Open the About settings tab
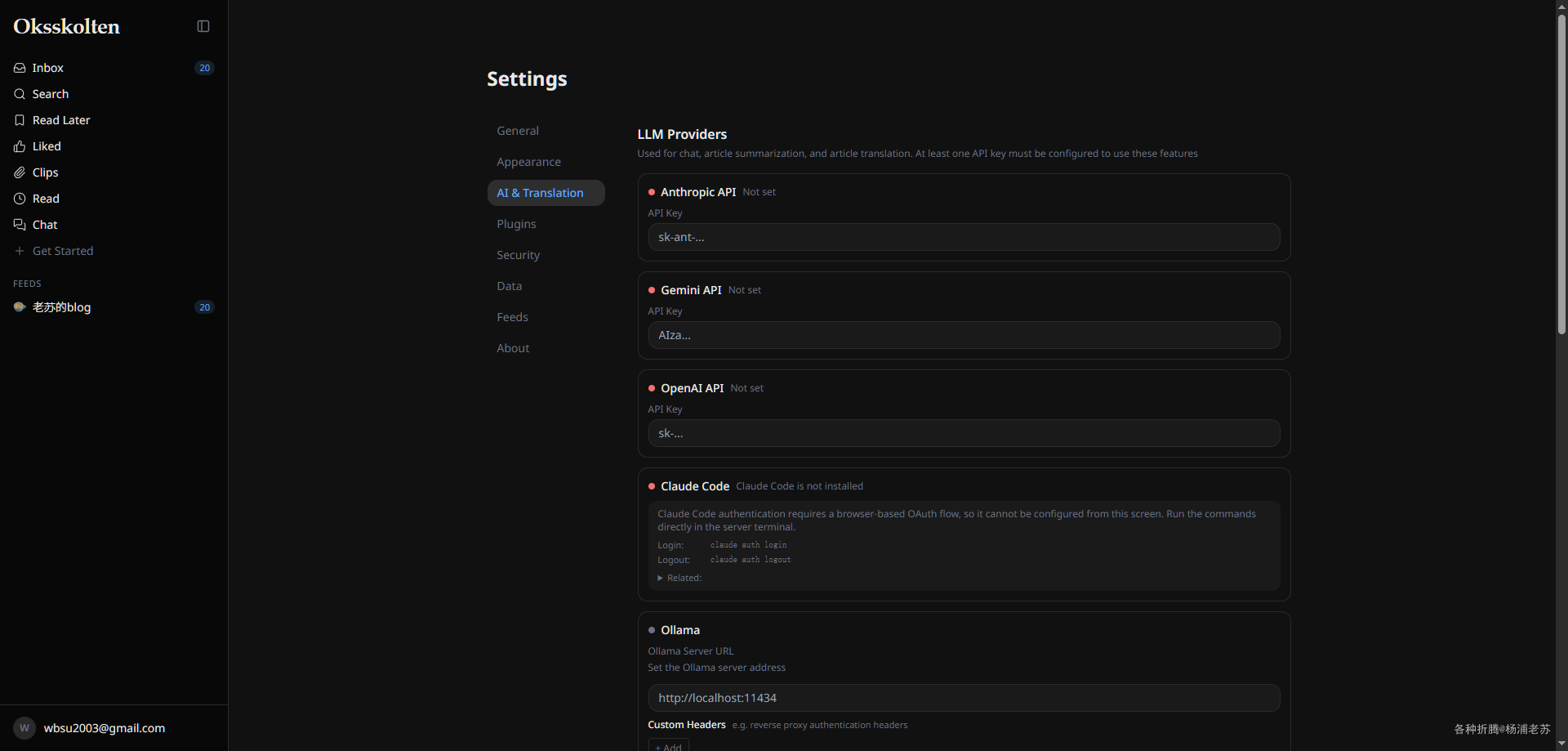Image resolution: width=1568 pixels, height=751 pixels. 546,348
